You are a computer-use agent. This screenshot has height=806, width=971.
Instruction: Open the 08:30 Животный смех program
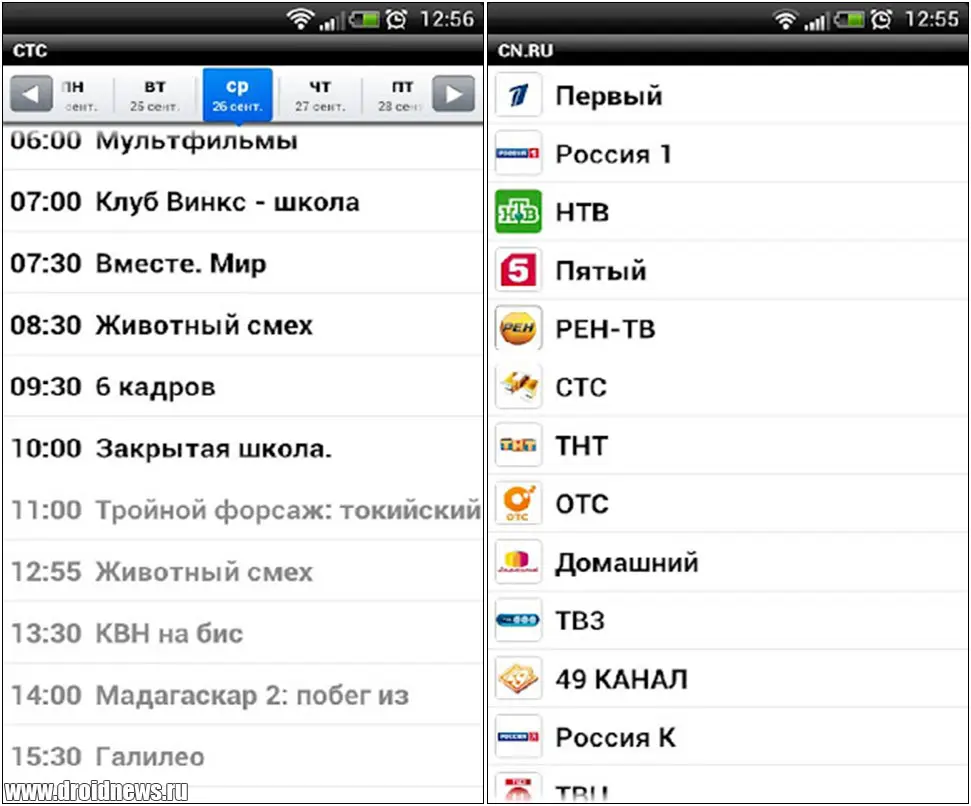(x=243, y=325)
